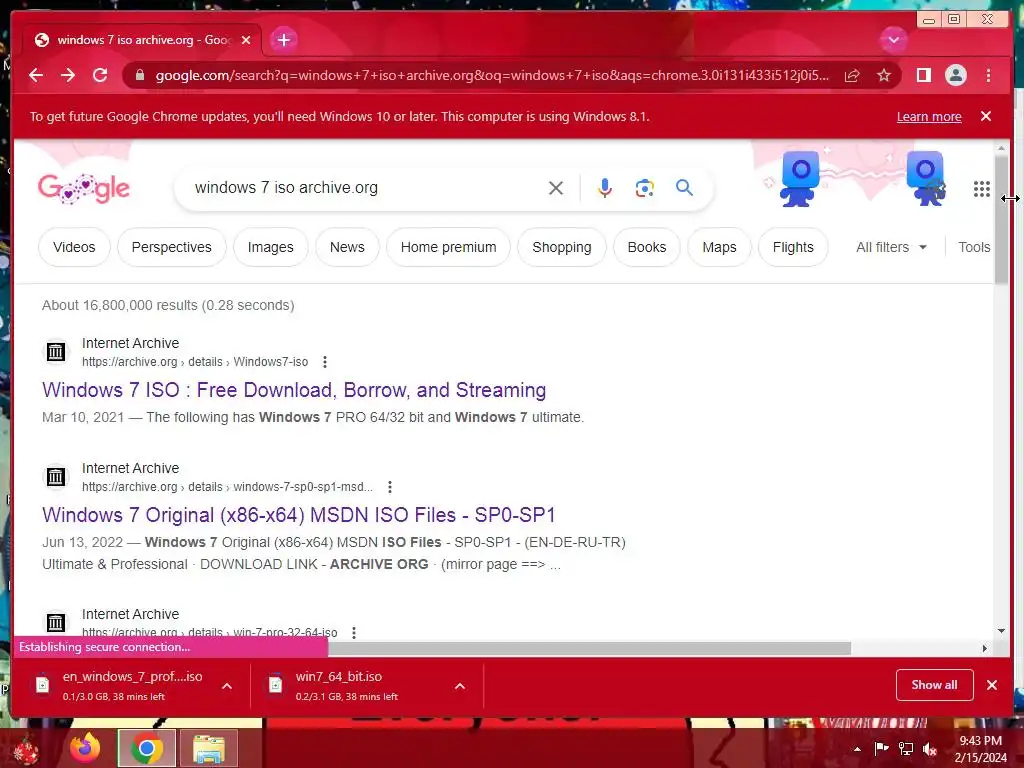This screenshot has width=1024, height=768.
Task: Open the search Tools option
Action: [x=974, y=247]
